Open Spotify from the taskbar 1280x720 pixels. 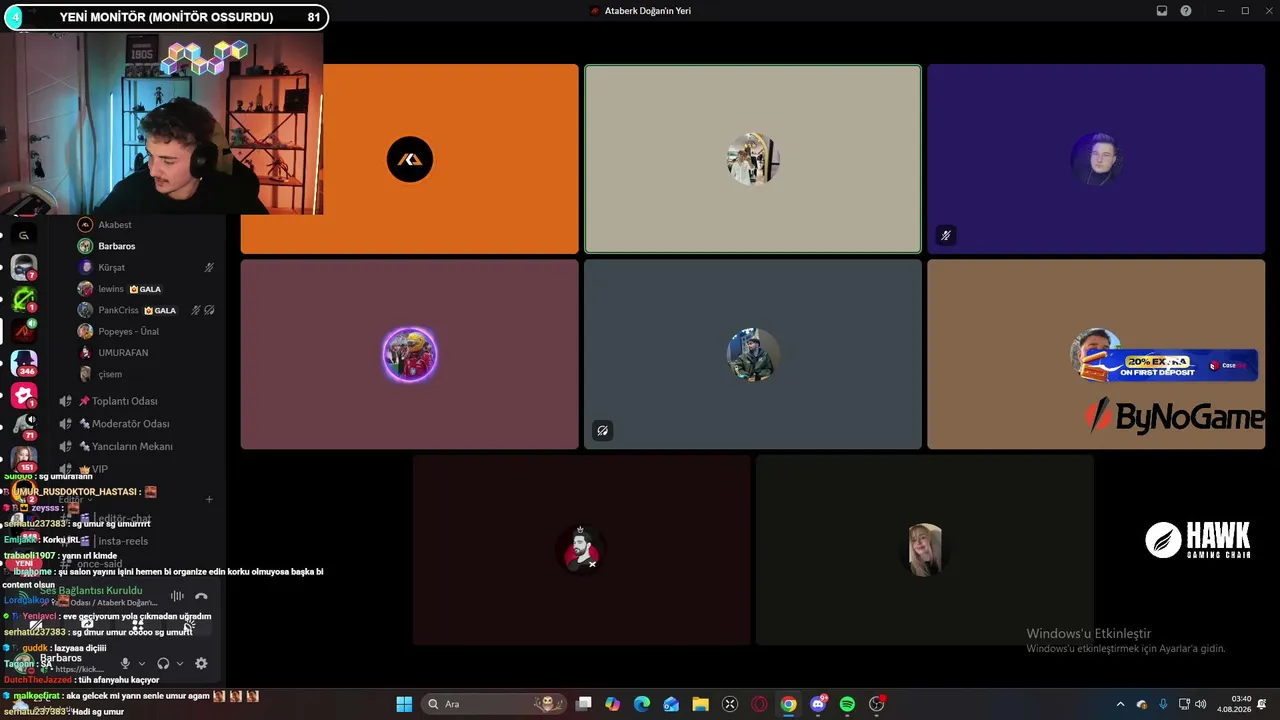click(847, 704)
